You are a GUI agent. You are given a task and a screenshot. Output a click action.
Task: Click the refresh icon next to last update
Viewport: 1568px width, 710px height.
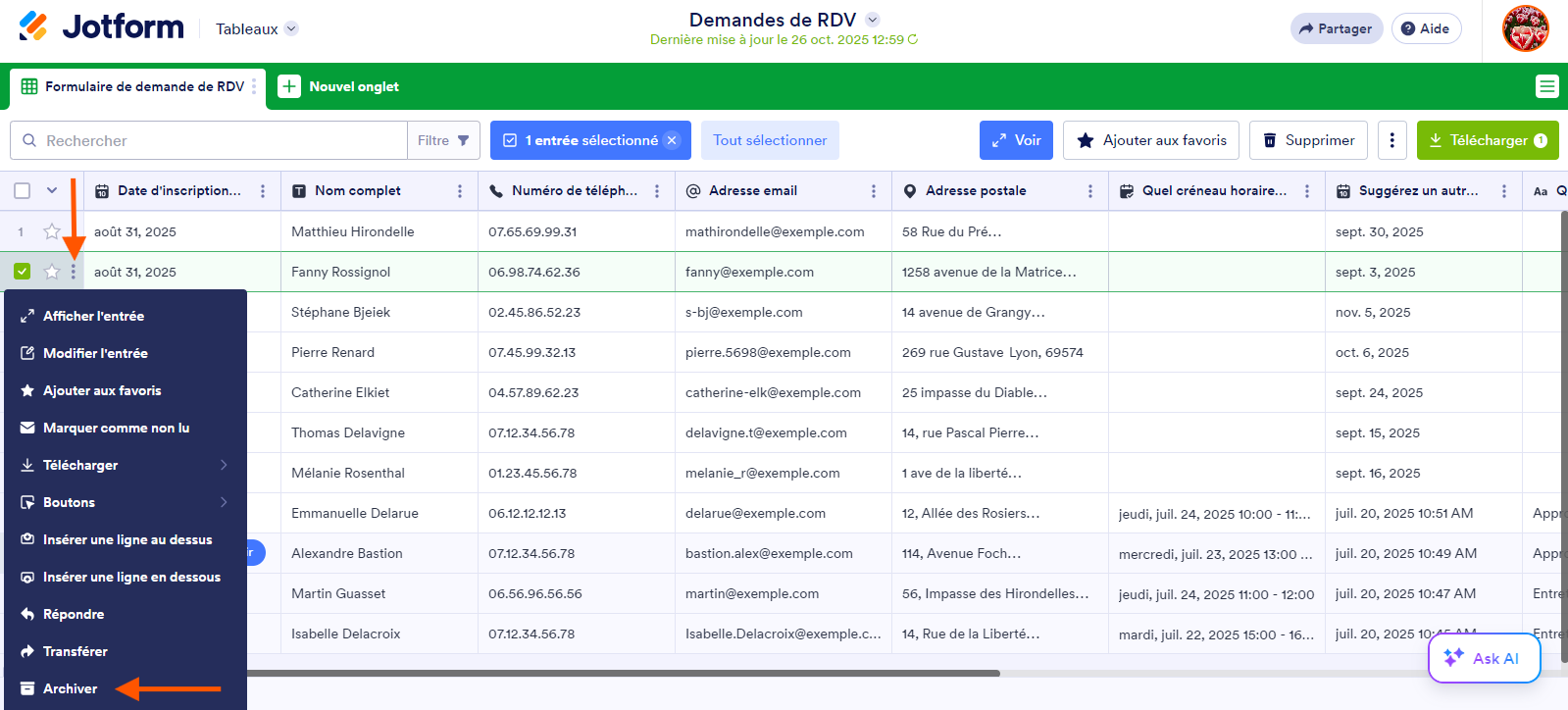(x=913, y=40)
